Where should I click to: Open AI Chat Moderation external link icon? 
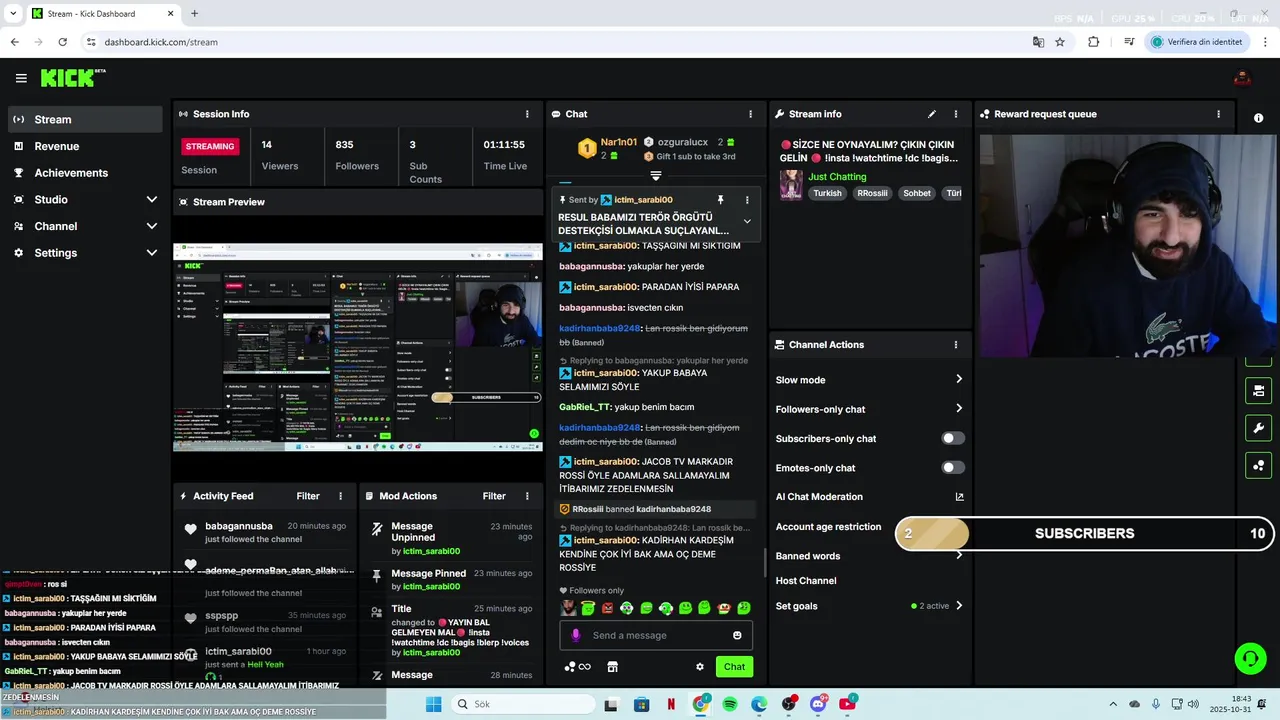click(959, 497)
